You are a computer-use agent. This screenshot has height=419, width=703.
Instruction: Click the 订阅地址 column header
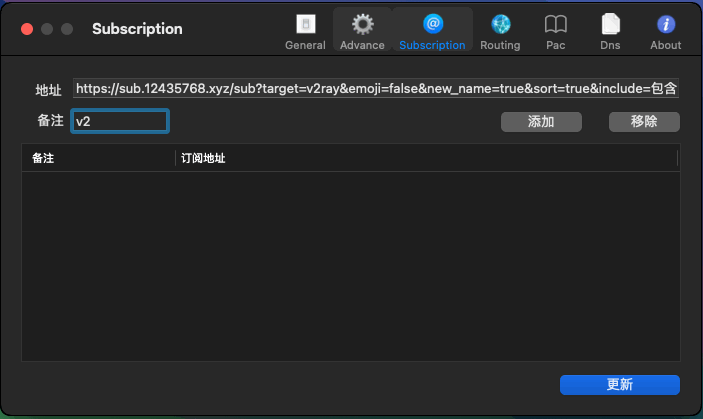coord(425,158)
